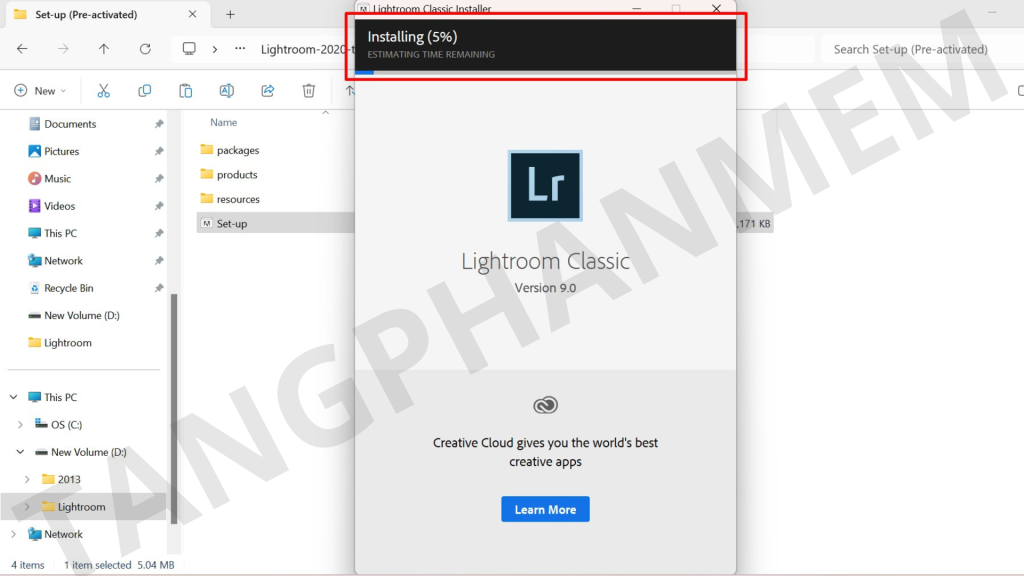This screenshot has height=576, width=1024.
Task: Unpin Documents using its pin icon
Action: [159, 124]
